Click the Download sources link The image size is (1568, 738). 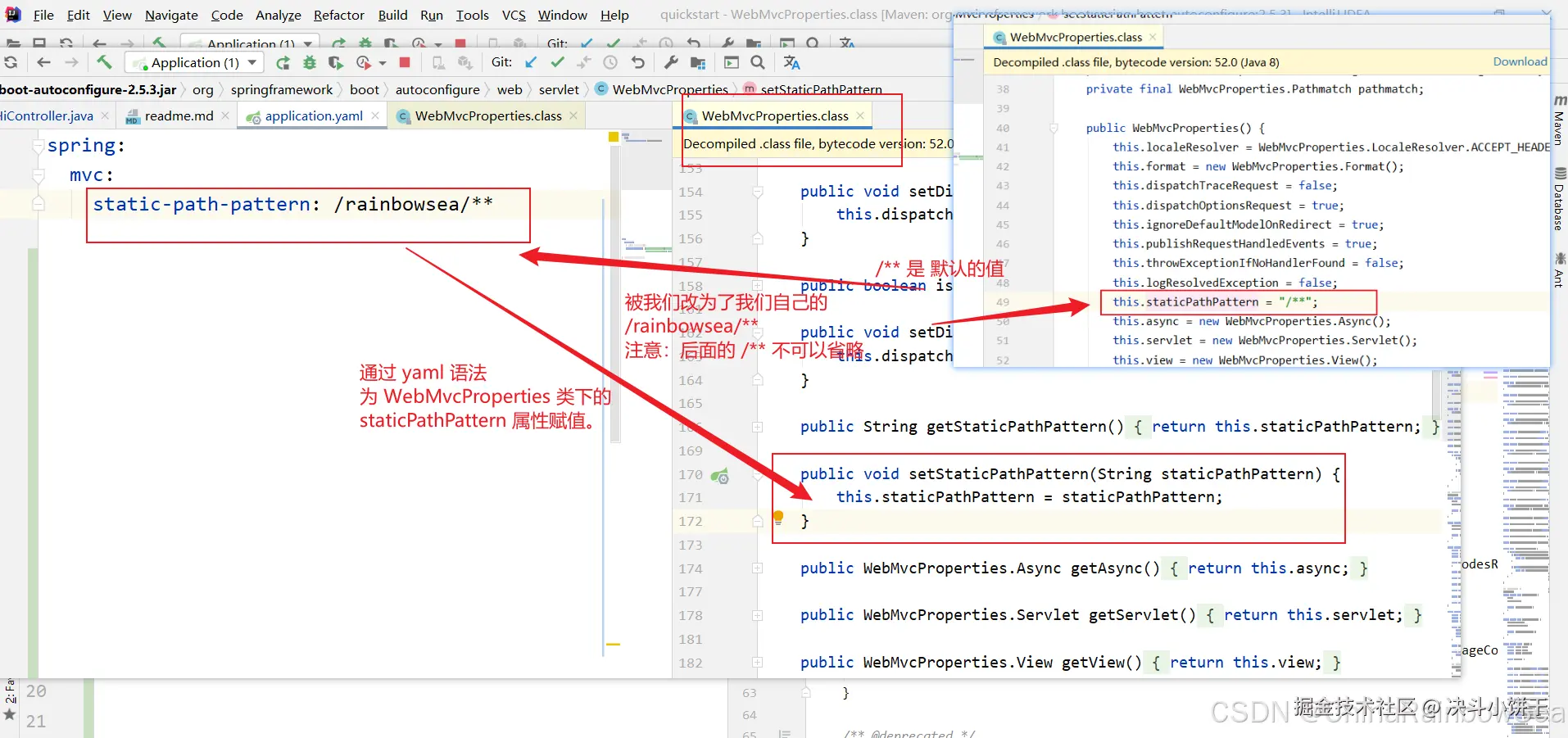click(x=1520, y=61)
